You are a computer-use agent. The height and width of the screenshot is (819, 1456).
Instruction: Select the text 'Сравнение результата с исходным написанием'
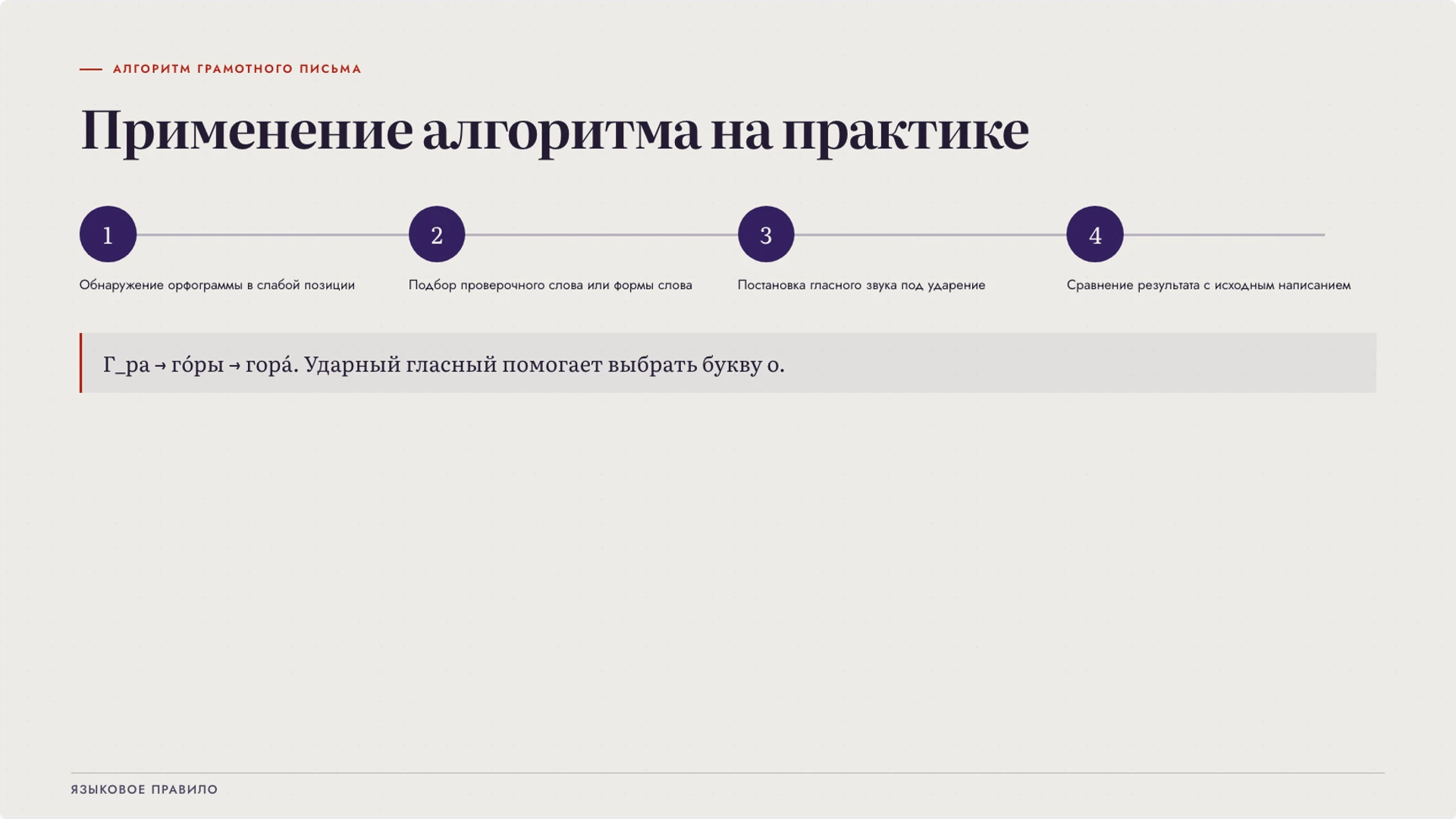[1209, 285]
